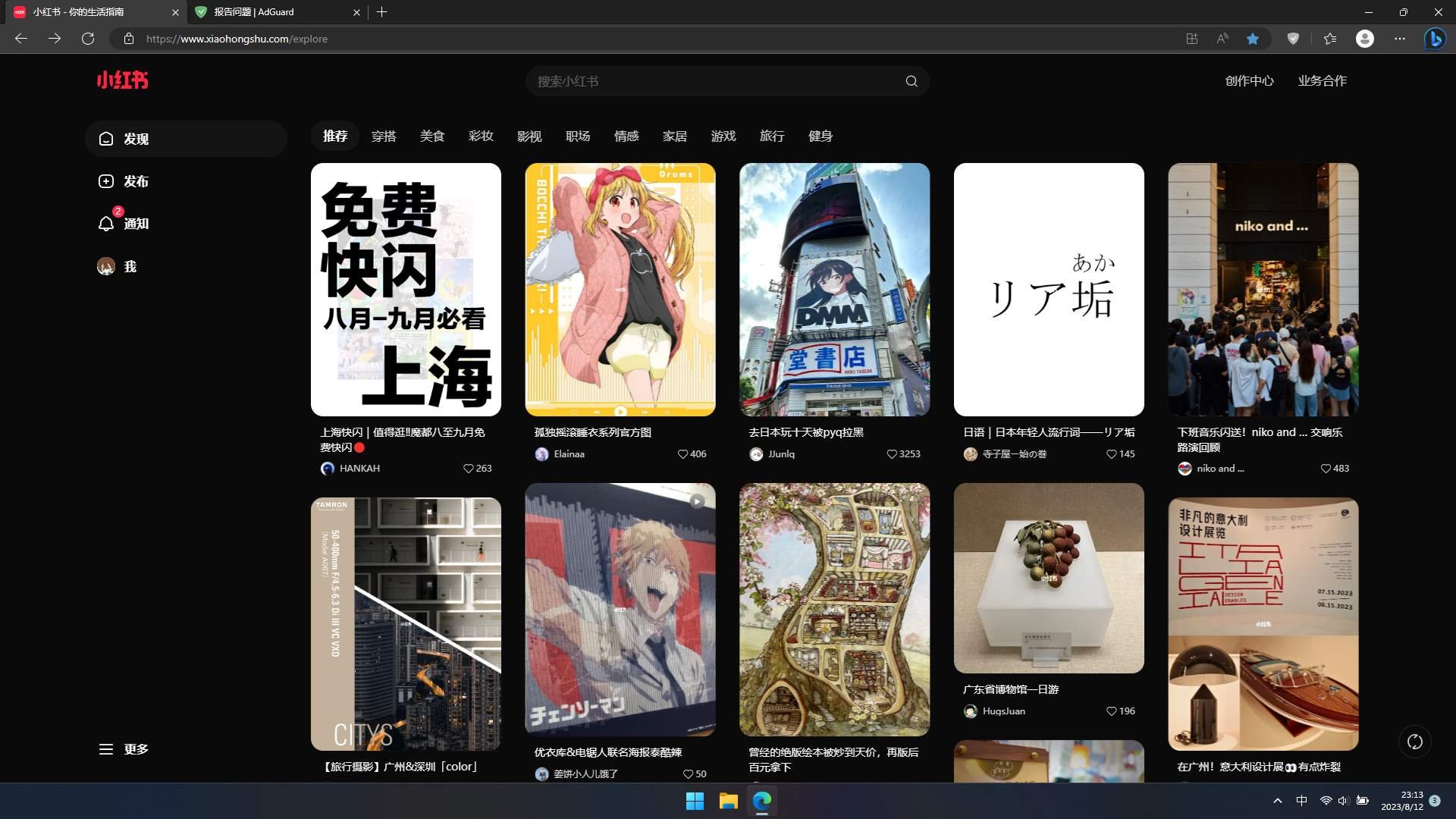Viewport: 1456px width, 819px height.
Task: Open File Explorer from the taskbar
Action: [728, 801]
